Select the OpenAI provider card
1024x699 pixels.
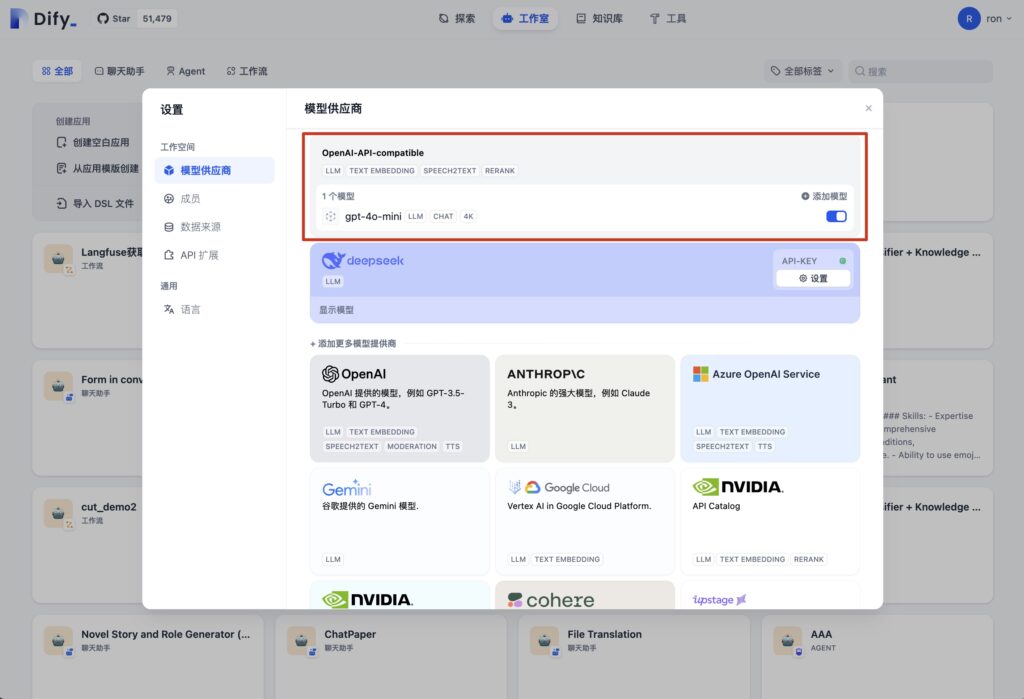[399, 408]
